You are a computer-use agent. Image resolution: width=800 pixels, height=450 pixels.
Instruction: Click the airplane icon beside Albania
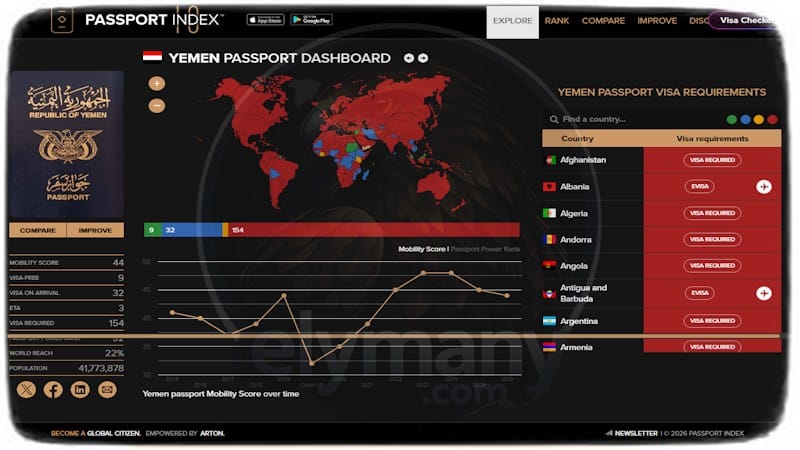pos(764,187)
